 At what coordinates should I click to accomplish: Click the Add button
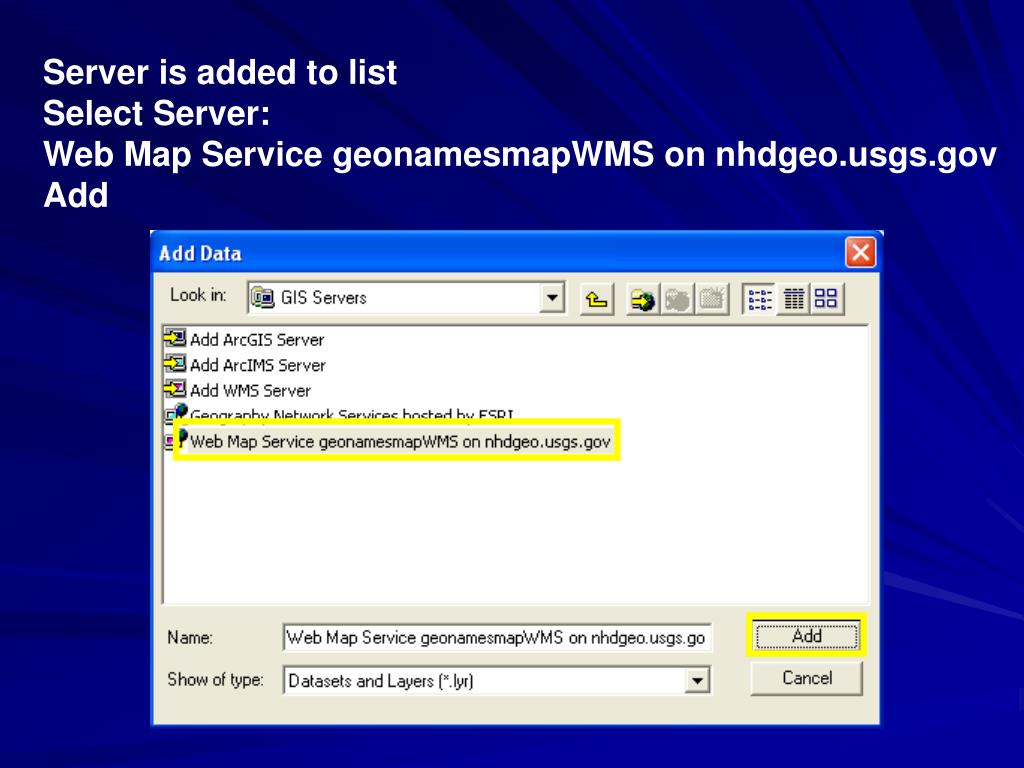click(807, 635)
